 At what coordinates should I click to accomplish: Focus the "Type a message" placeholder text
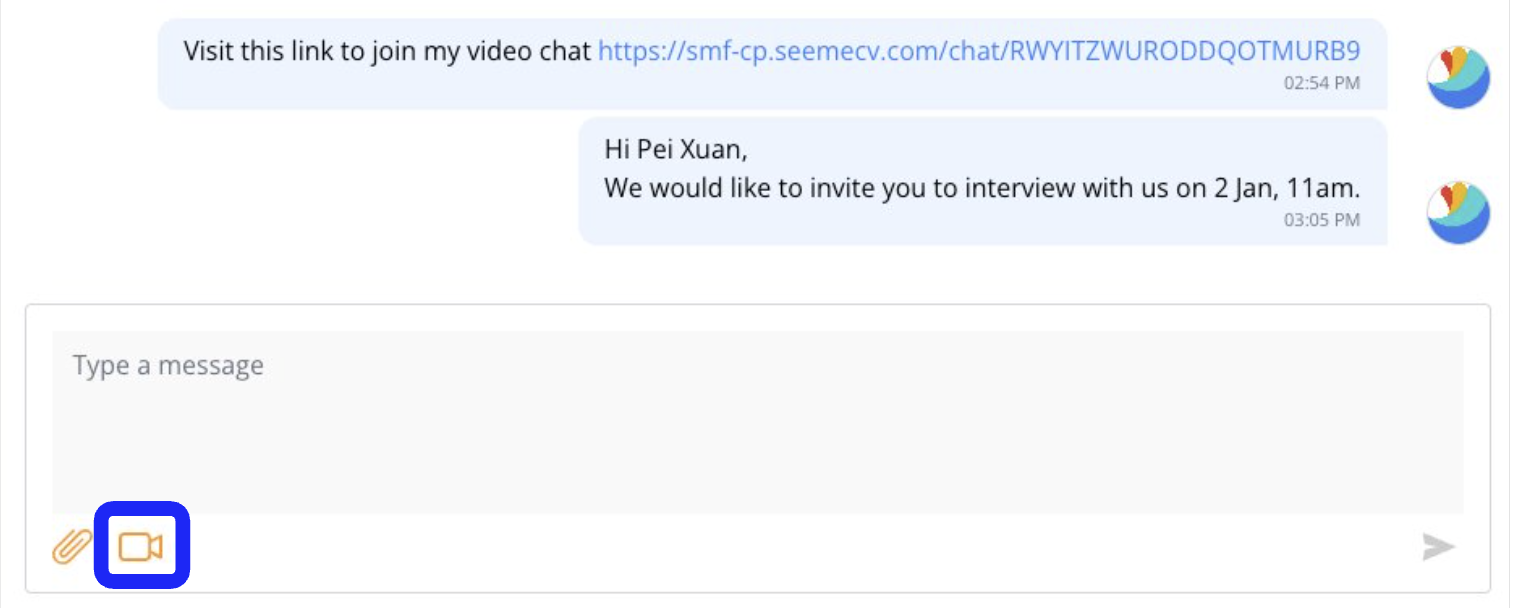168,366
